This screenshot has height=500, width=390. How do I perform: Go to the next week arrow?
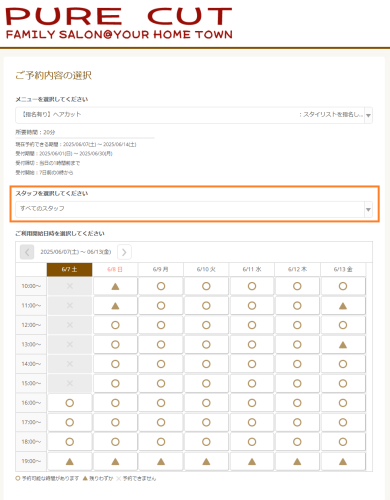coord(124,252)
